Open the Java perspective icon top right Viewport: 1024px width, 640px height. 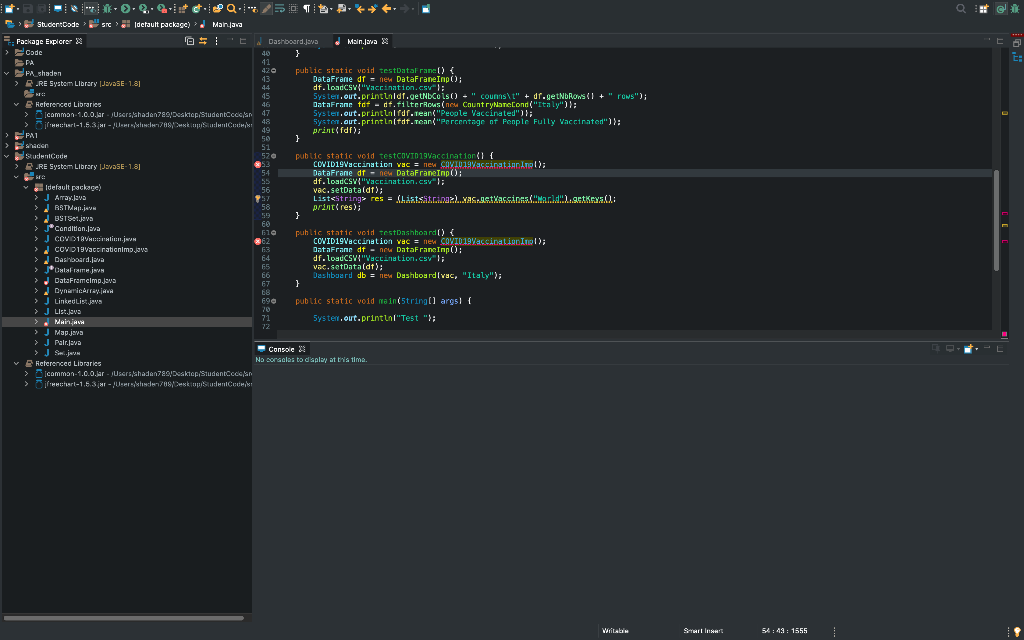(1001, 8)
